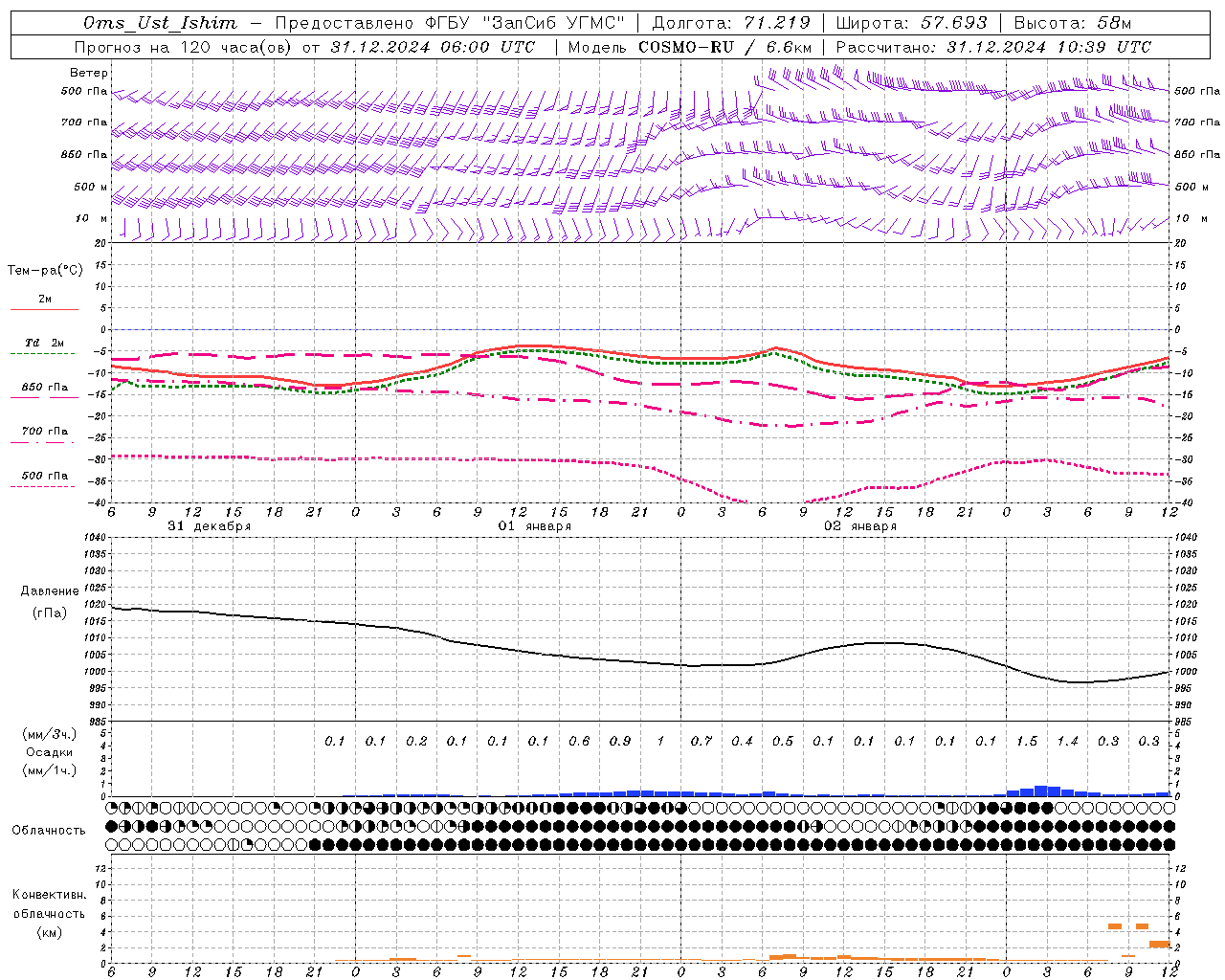Click the model name "COSMO-RU / 6.6км"
Screen dimensions: 1225x980
coord(725,47)
